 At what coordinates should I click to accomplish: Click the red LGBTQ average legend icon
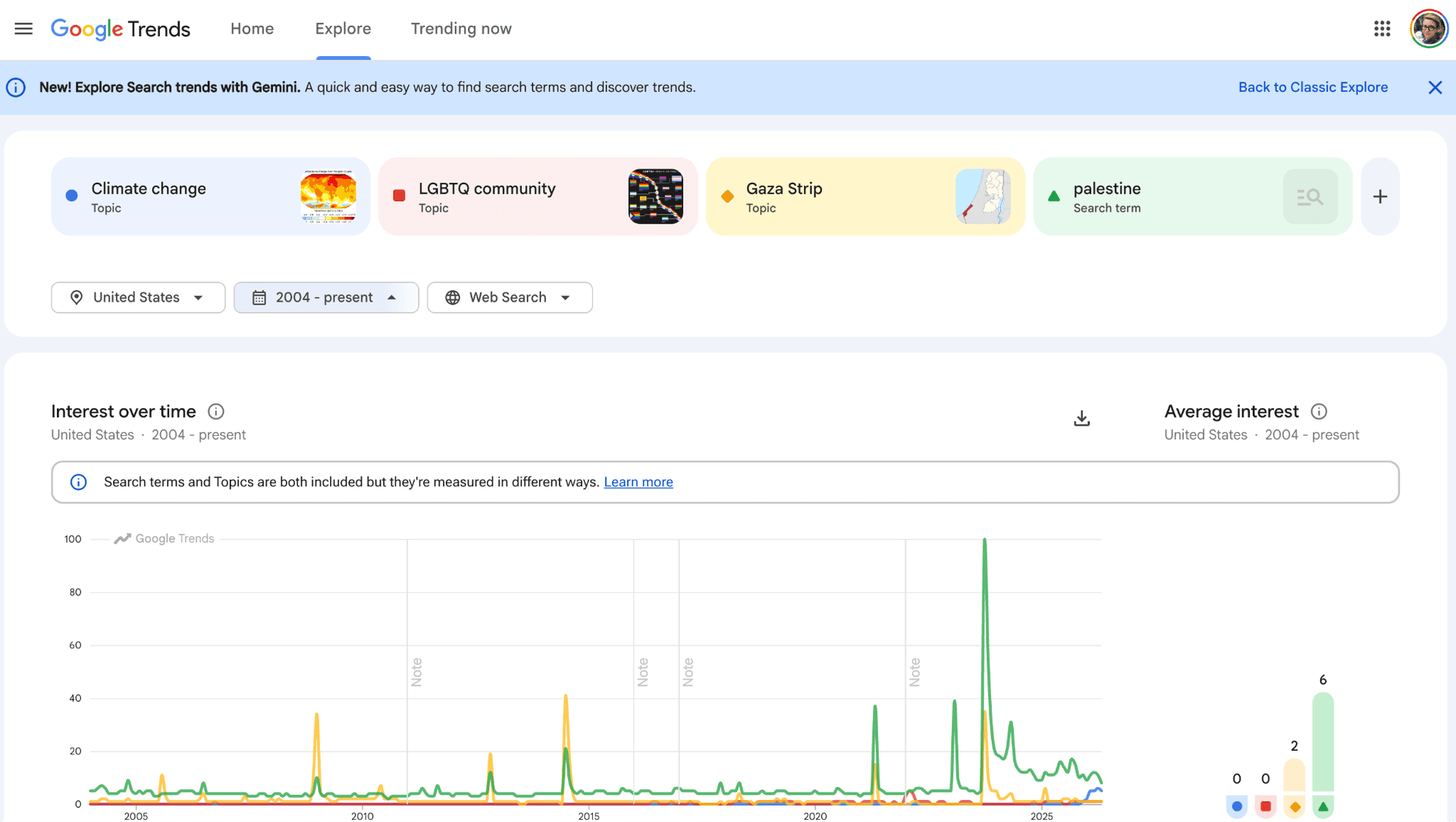[1266, 806]
